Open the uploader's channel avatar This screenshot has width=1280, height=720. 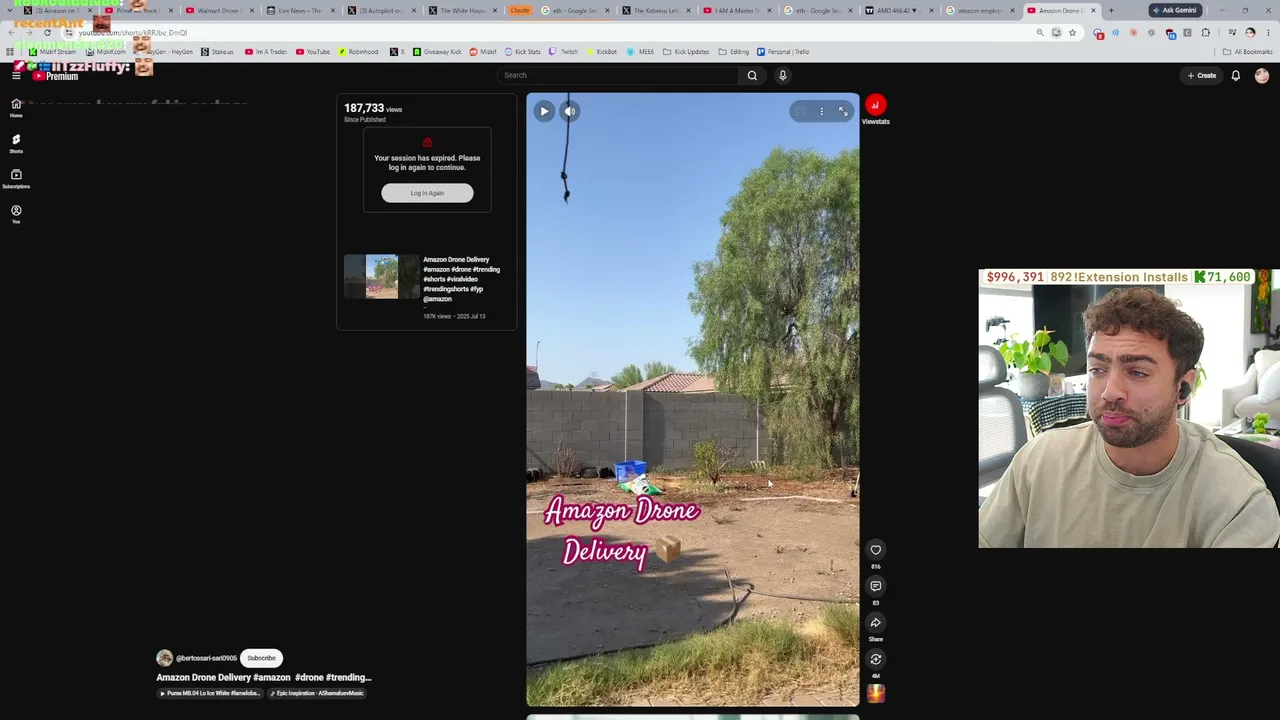(x=164, y=658)
